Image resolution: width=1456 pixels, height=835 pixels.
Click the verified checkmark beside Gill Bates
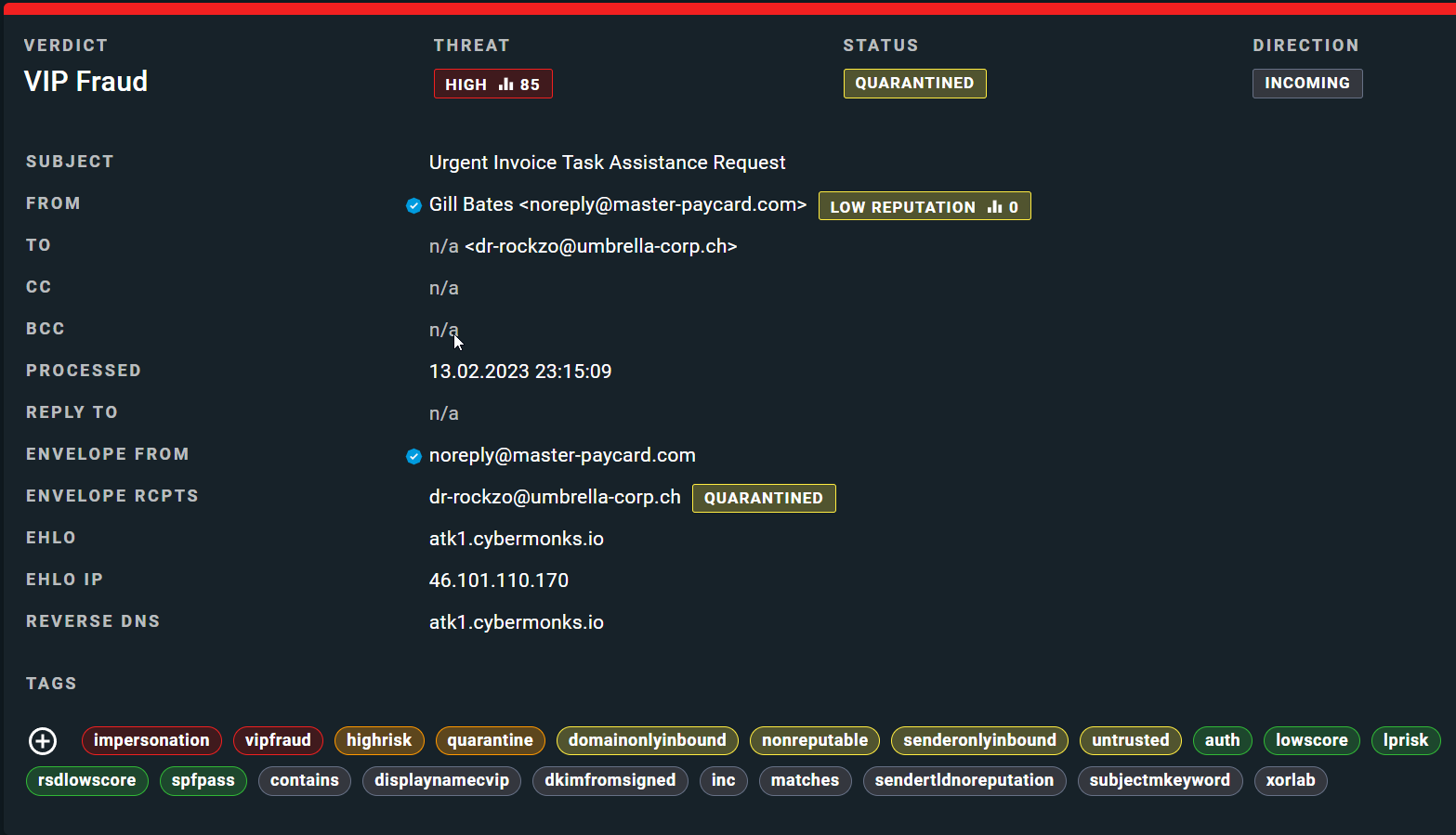tap(414, 205)
